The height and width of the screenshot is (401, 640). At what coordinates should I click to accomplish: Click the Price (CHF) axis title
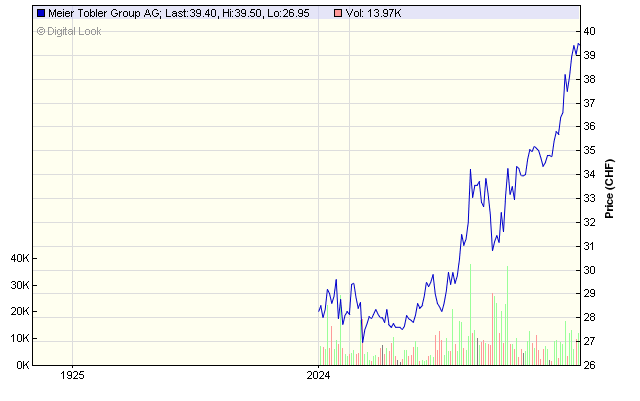(609, 189)
